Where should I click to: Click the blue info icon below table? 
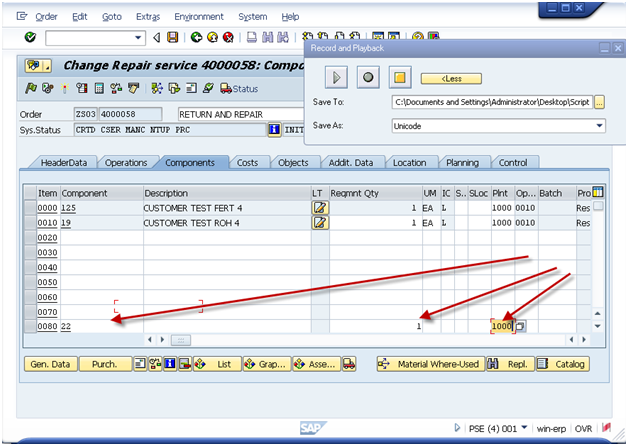click(x=170, y=364)
